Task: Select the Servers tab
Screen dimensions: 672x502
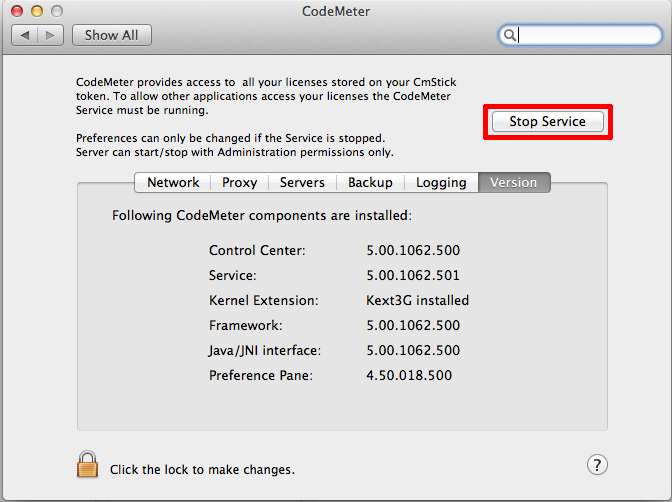Action: tap(302, 183)
